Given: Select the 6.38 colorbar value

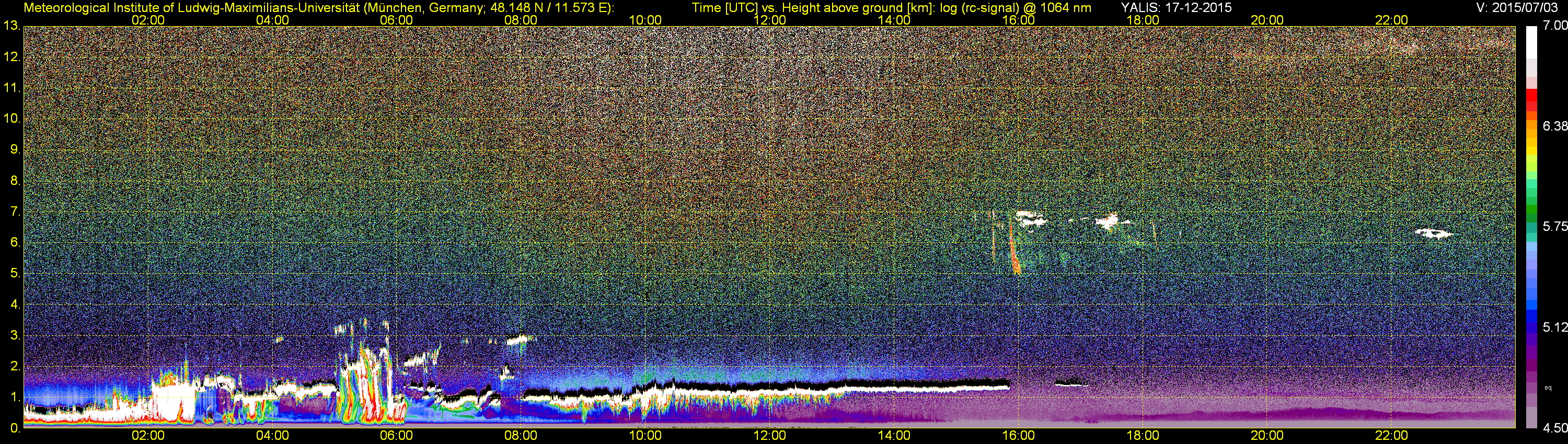Looking at the screenshot, I should (x=1554, y=126).
